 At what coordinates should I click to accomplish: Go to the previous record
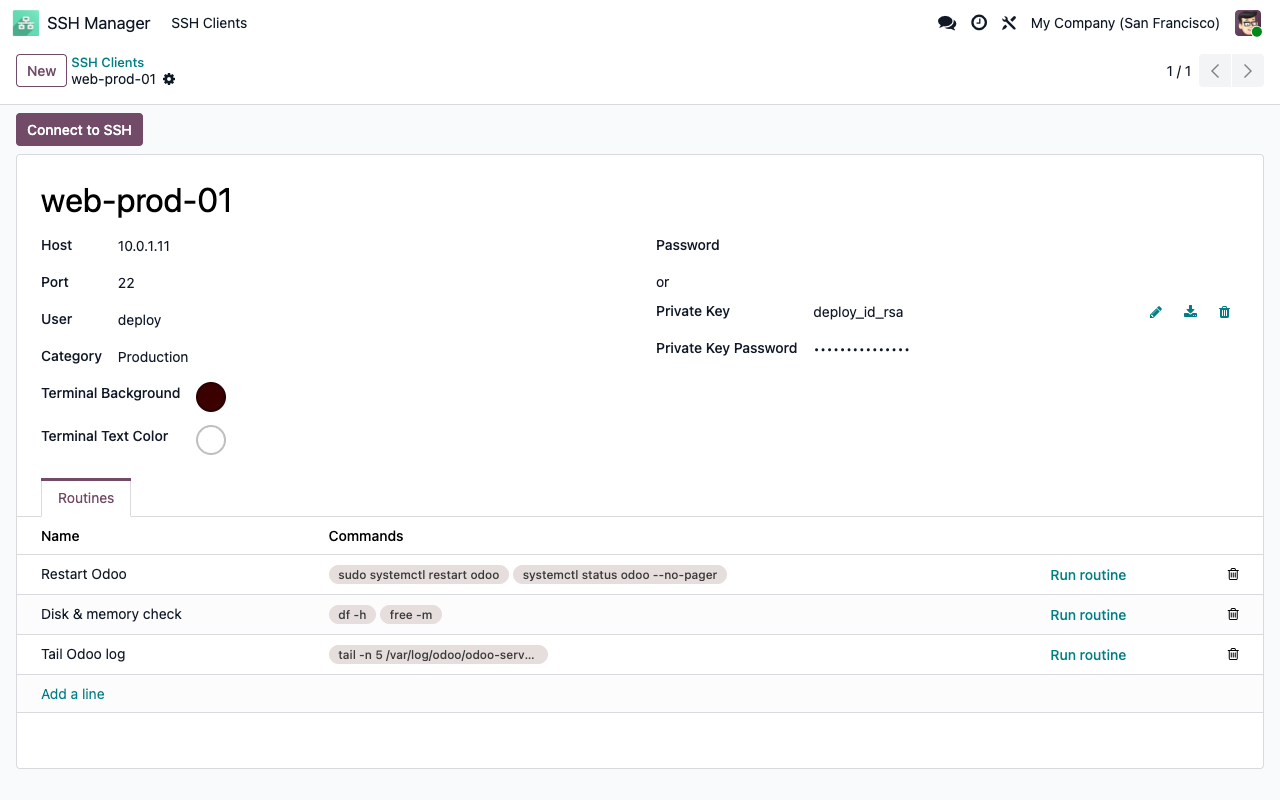(1215, 71)
